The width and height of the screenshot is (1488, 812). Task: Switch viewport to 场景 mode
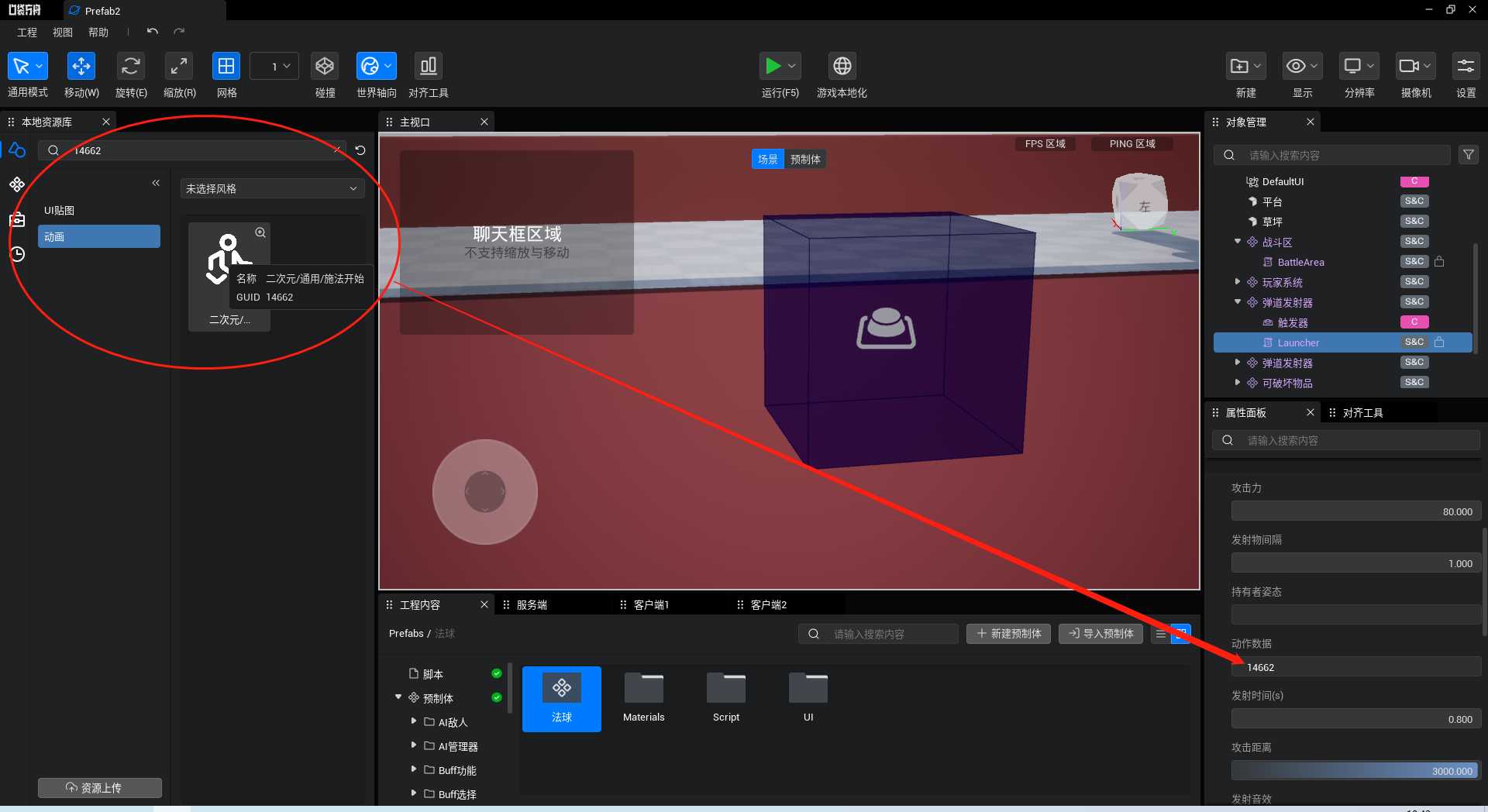(x=768, y=159)
